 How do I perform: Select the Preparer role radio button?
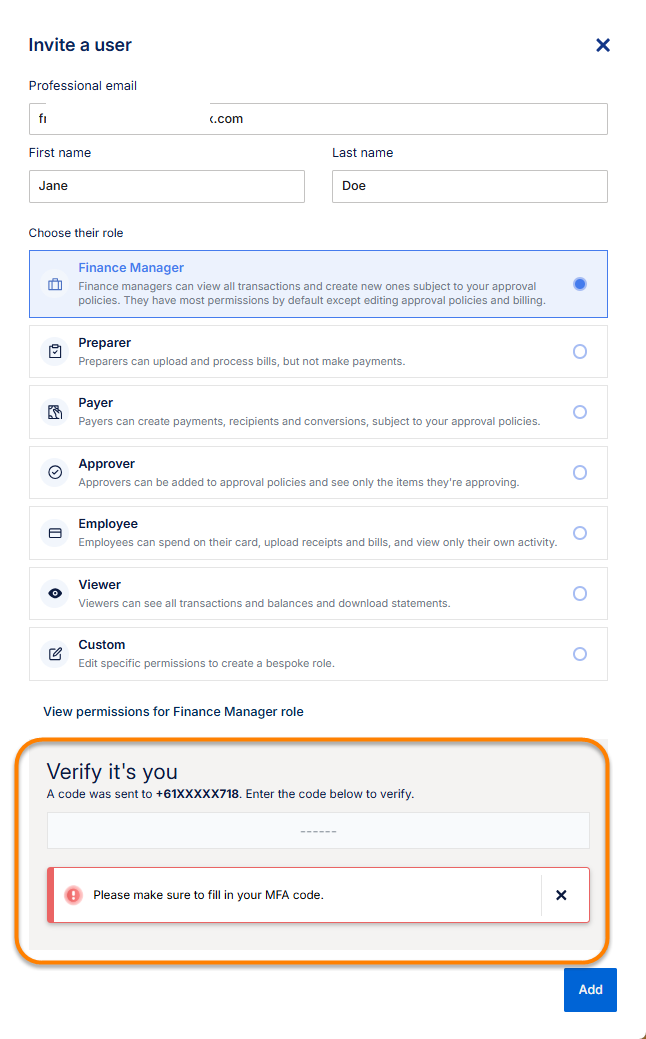click(x=580, y=351)
